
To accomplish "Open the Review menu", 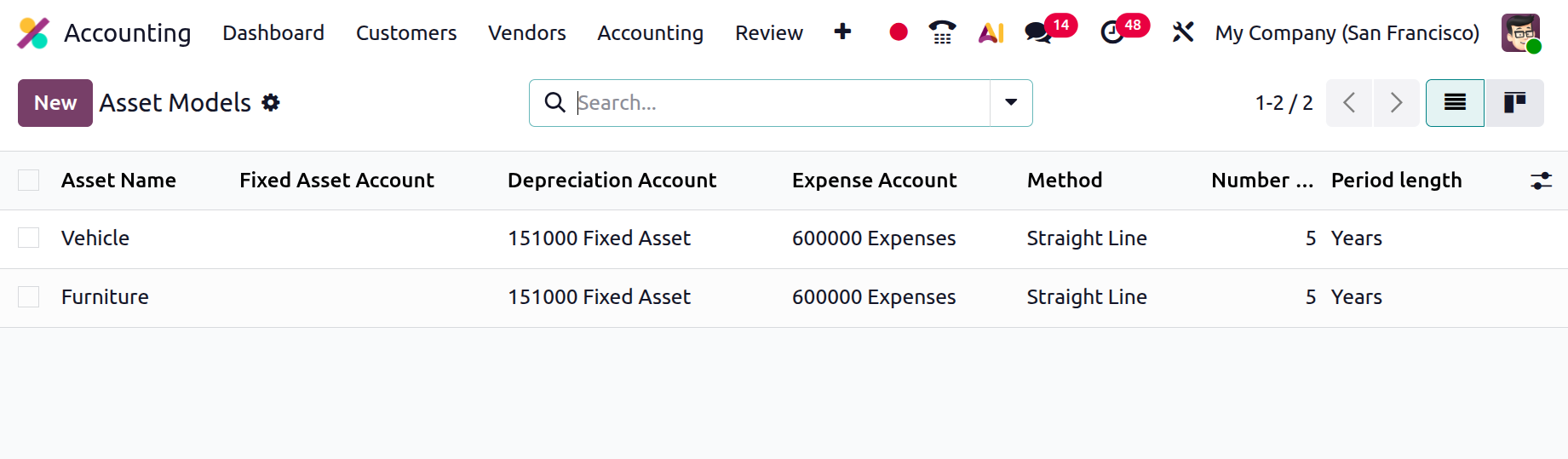I will 768,33.
